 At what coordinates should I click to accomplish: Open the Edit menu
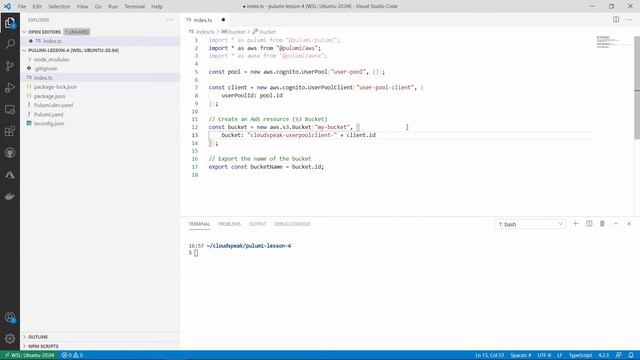(x=37, y=7)
